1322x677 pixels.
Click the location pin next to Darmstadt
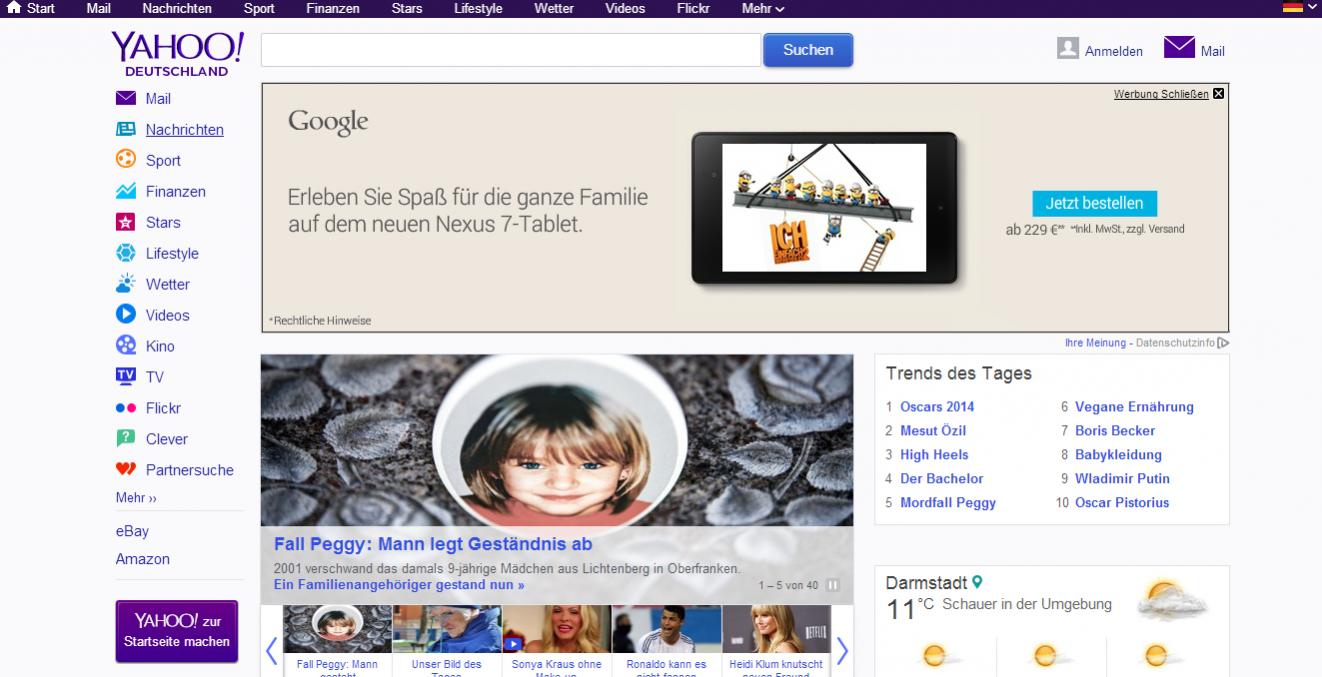pyautogui.click(x=977, y=581)
